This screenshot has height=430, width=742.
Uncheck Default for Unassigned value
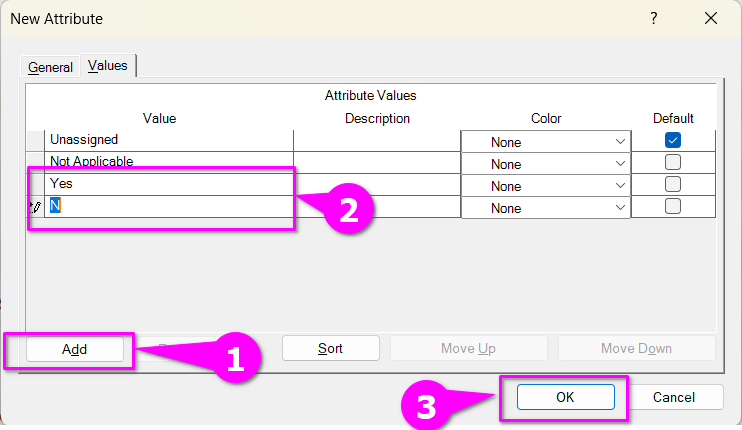[x=673, y=141]
